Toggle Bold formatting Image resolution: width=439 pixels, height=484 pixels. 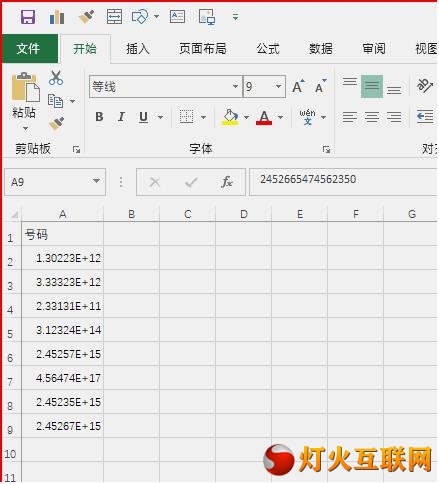click(x=99, y=117)
